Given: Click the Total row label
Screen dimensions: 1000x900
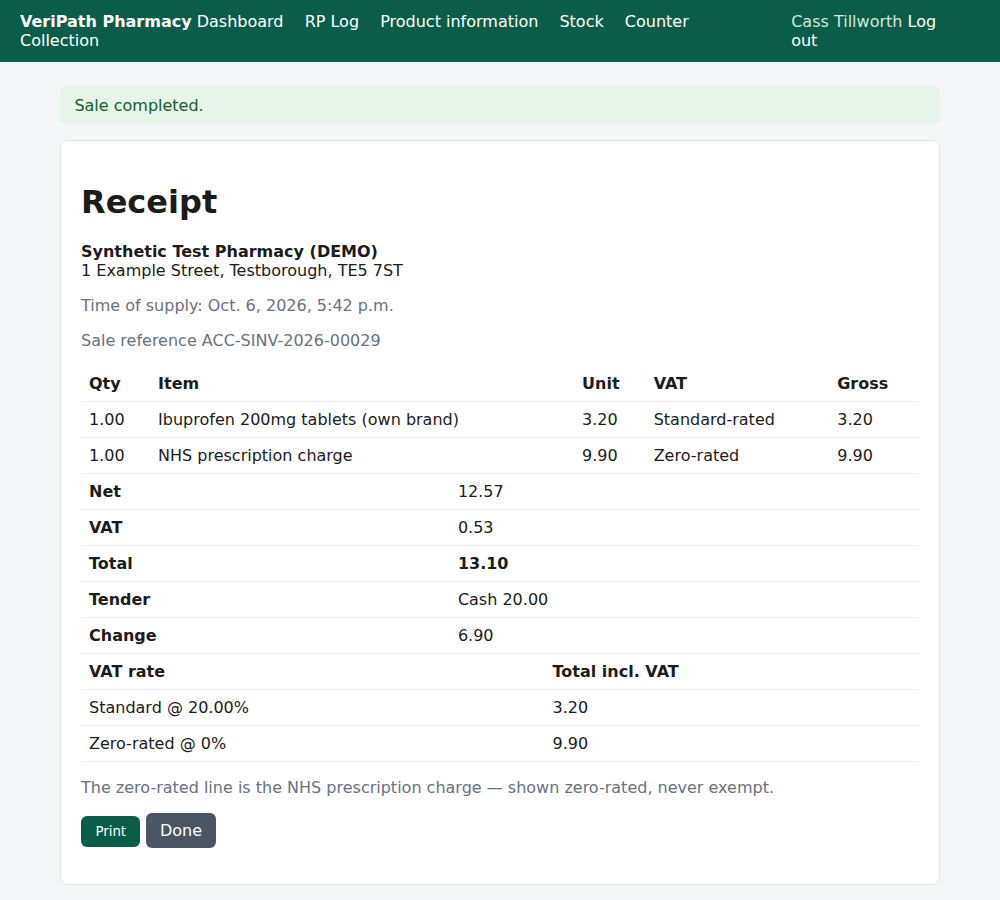Looking at the screenshot, I should point(110,563).
